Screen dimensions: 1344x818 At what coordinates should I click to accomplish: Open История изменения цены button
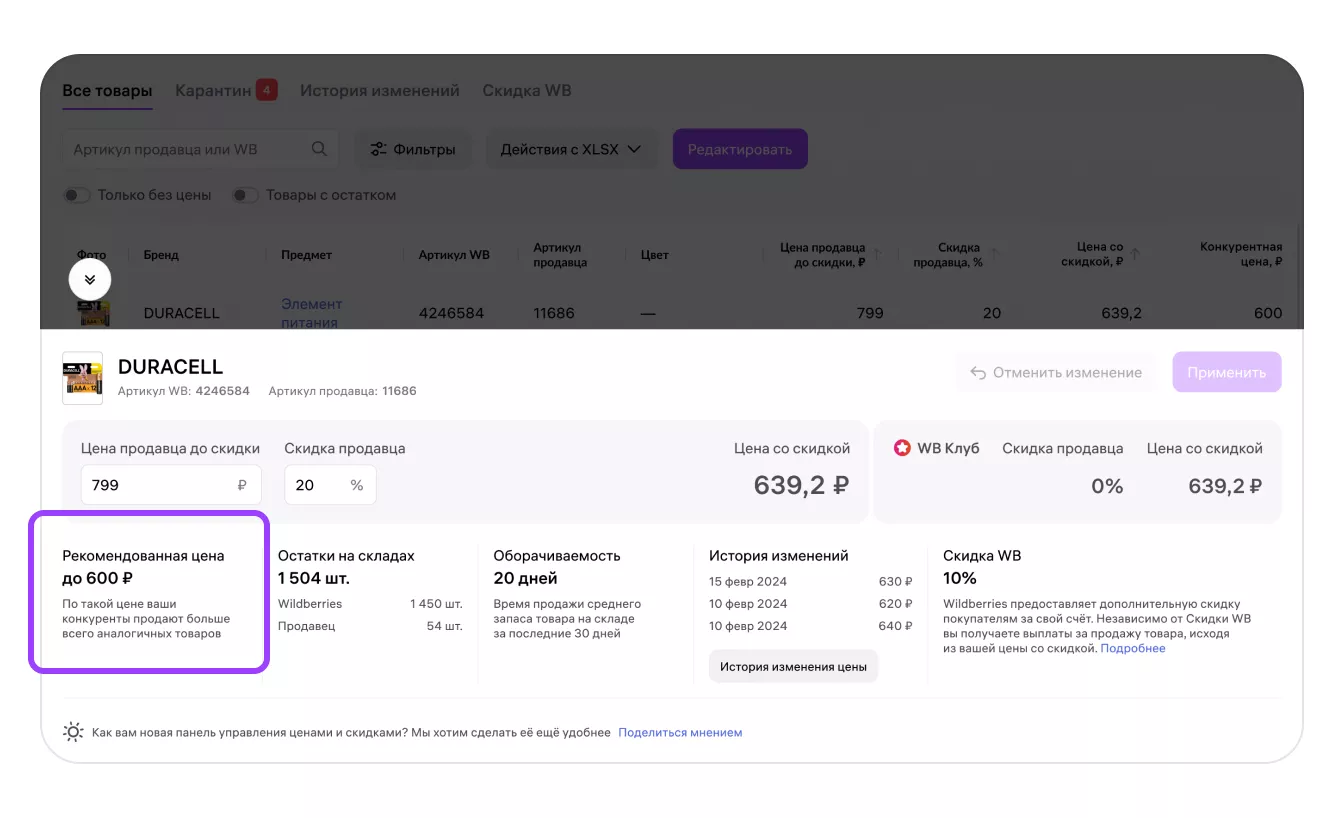pyautogui.click(x=793, y=666)
